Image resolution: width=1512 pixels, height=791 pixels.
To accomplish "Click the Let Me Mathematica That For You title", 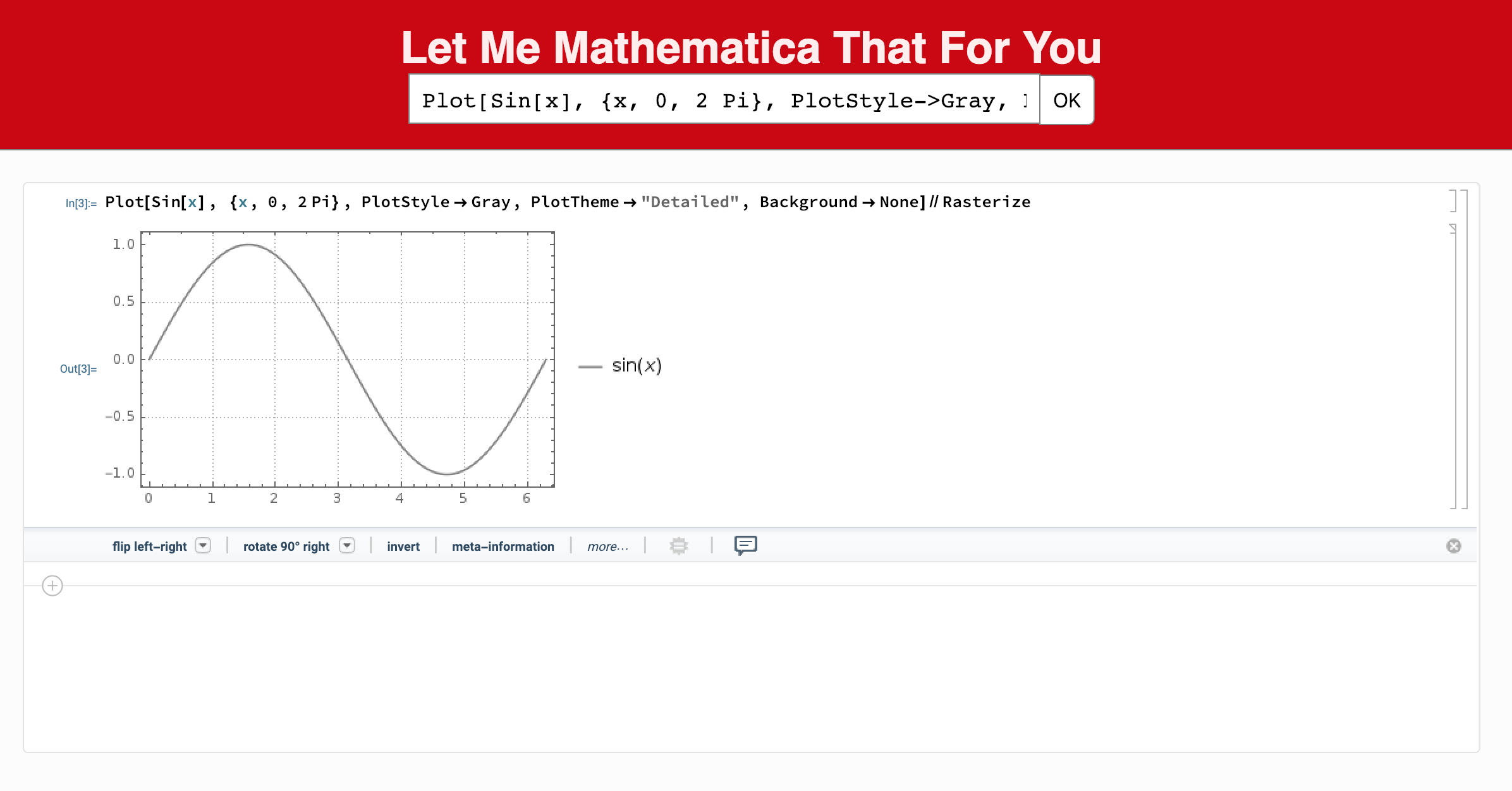I will [x=751, y=48].
